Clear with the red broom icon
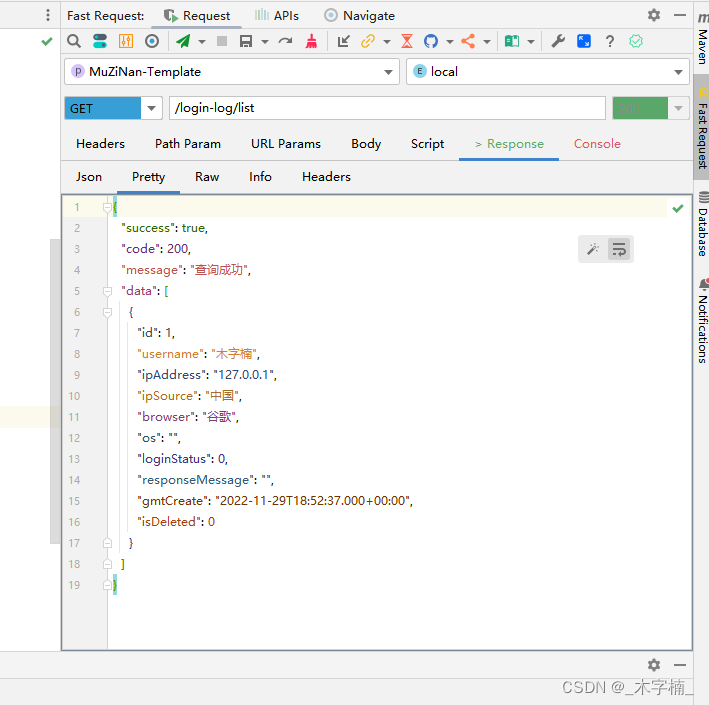709x705 pixels. point(311,41)
